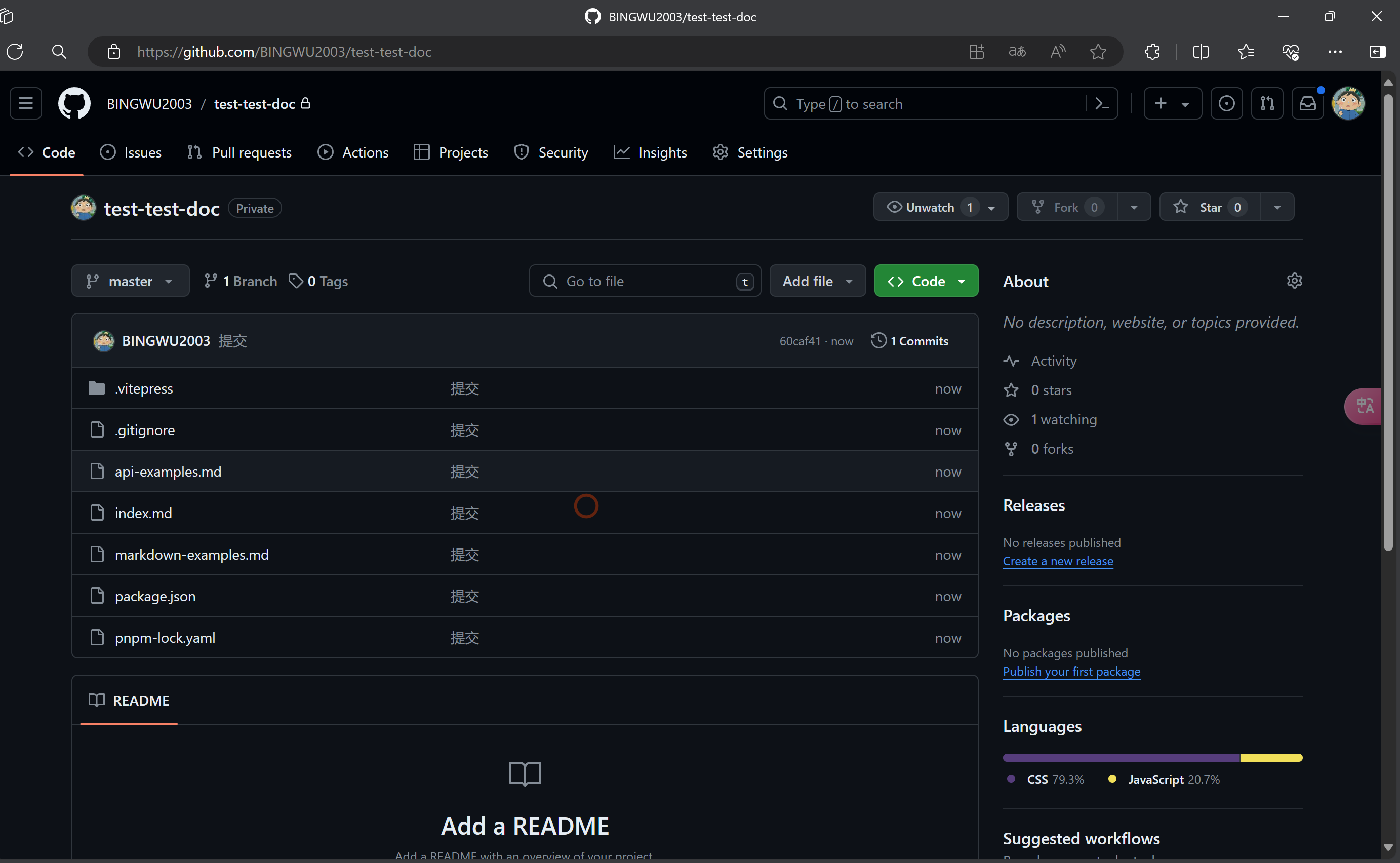This screenshot has width=1400, height=863.
Task: Click the CSS language bar segment
Action: (1121, 758)
